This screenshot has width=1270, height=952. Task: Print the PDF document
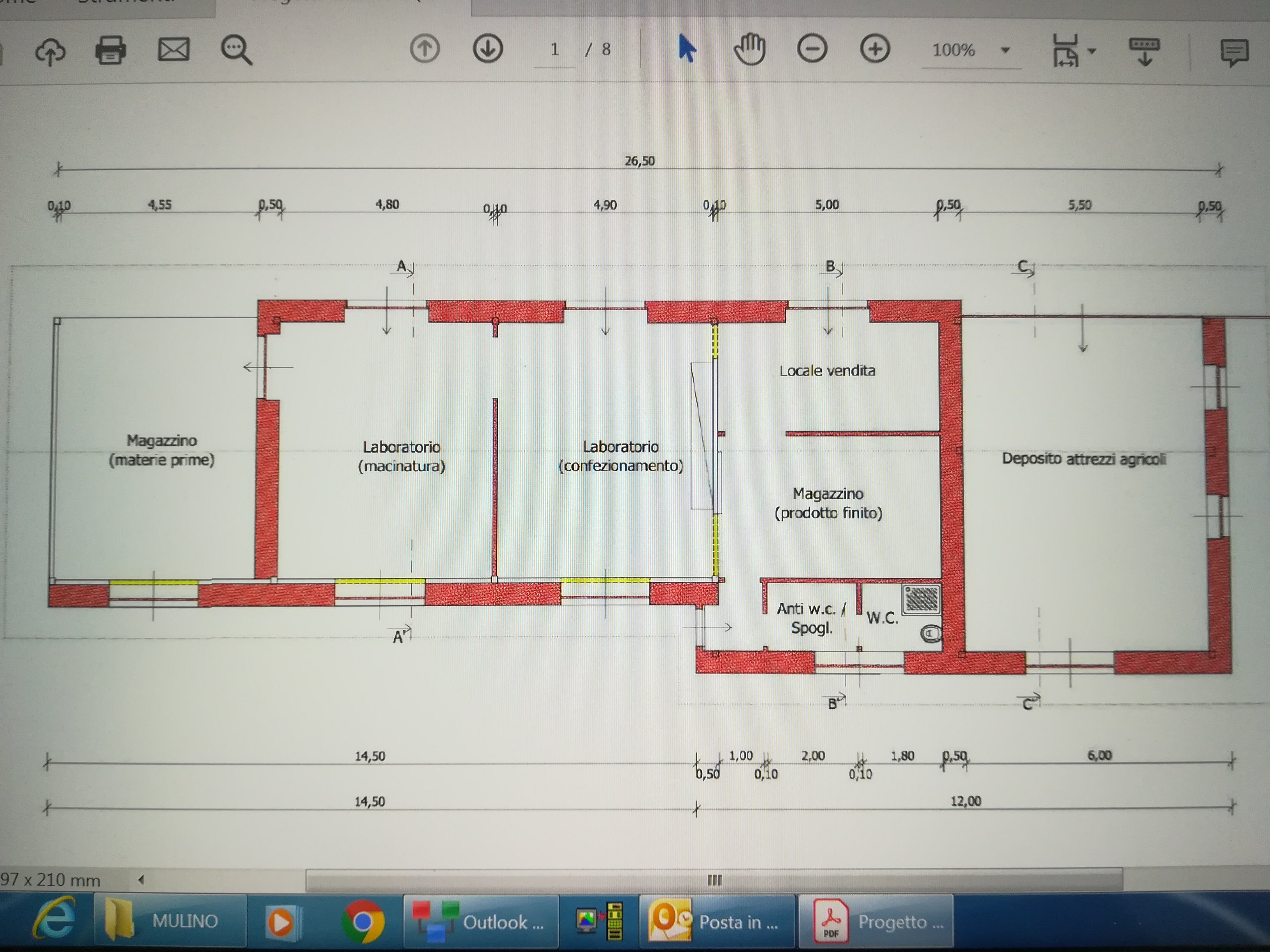(x=110, y=50)
